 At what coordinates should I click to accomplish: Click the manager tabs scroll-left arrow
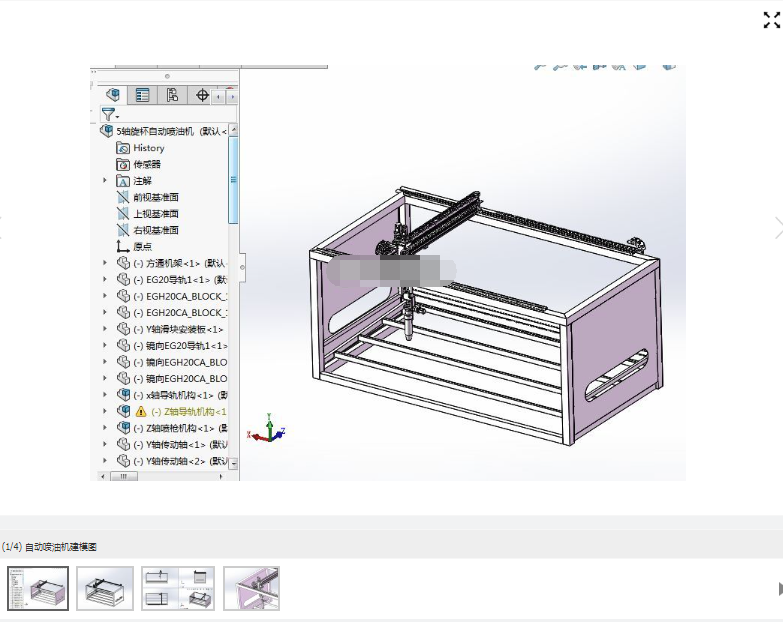(x=218, y=97)
